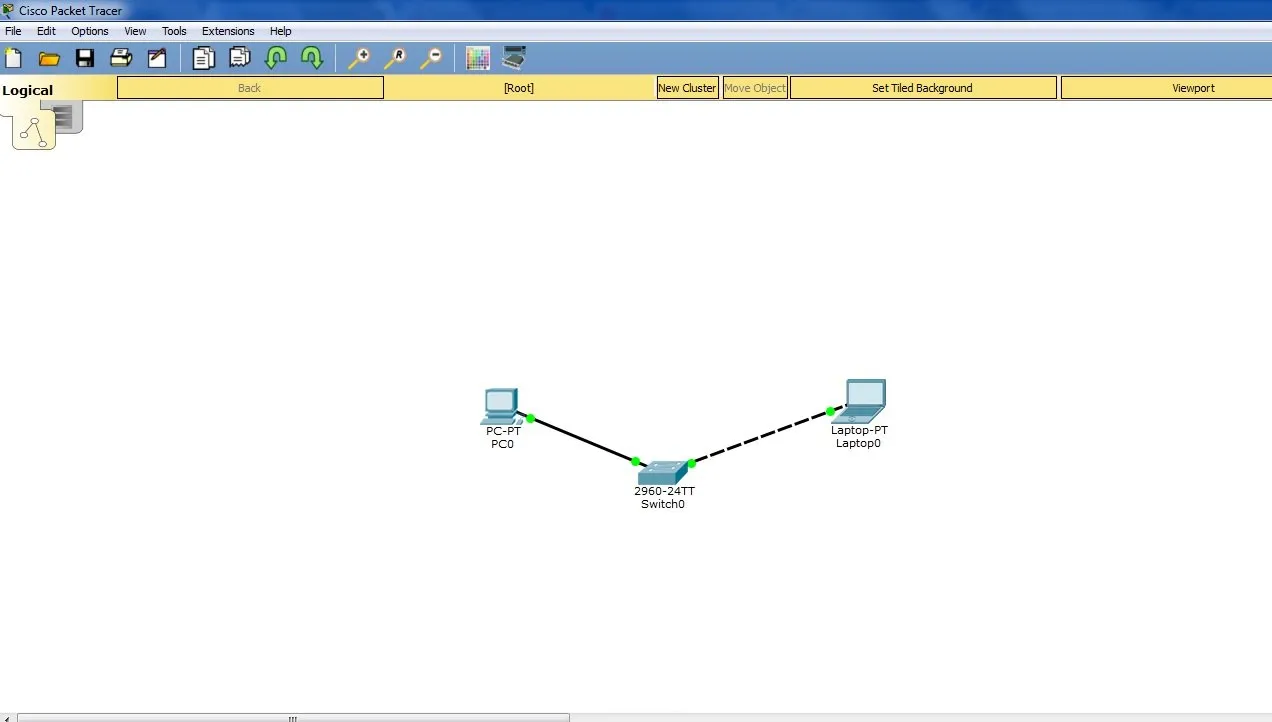This screenshot has height=722, width=1272.
Task: Zoom out of the workspace
Action: point(431,58)
